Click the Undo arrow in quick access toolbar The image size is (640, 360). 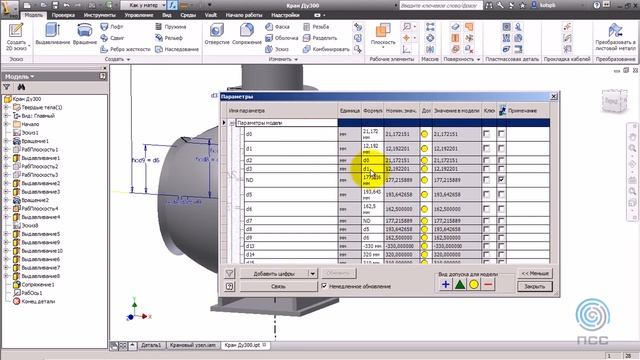pos(67,5)
